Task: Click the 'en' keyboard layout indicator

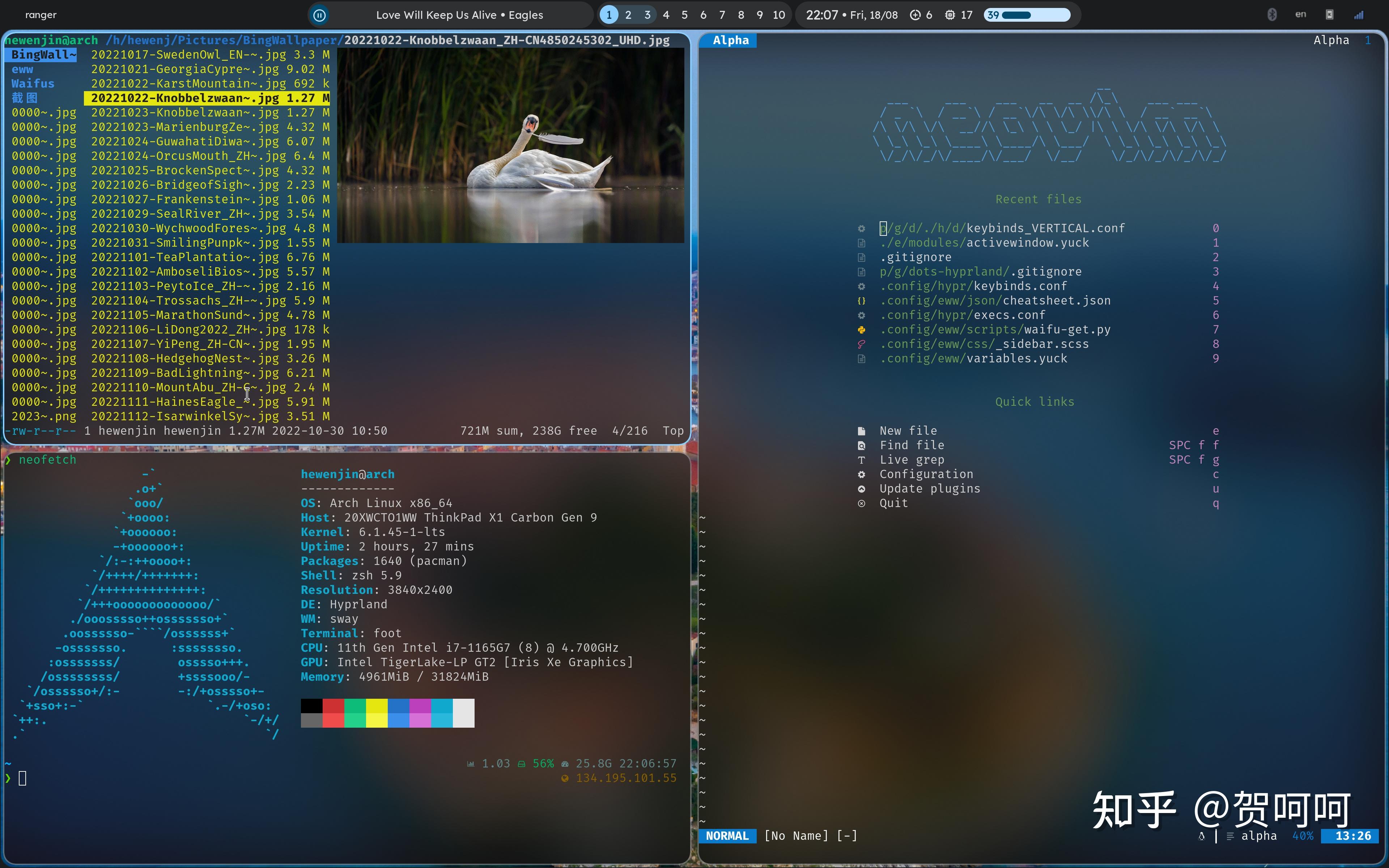Action: pyautogui.click(x=1301, y=14)
